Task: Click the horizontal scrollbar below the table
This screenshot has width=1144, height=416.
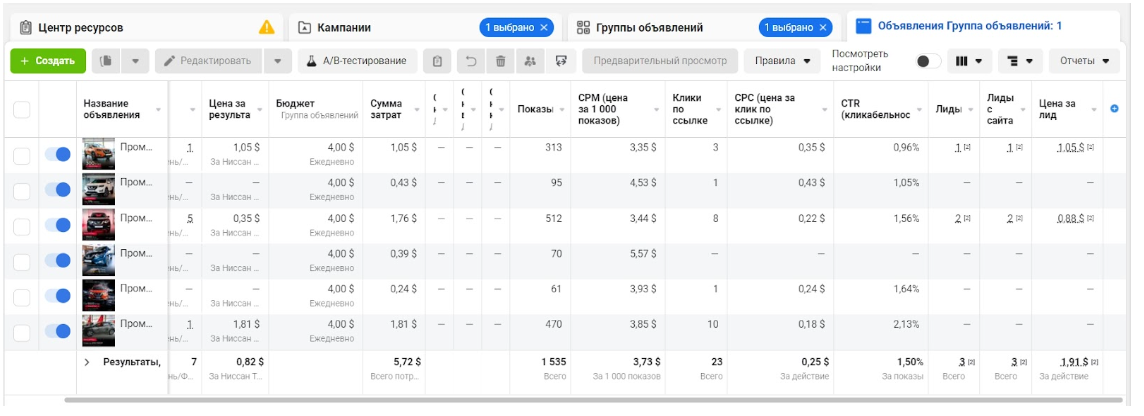Action: point(500,400)
